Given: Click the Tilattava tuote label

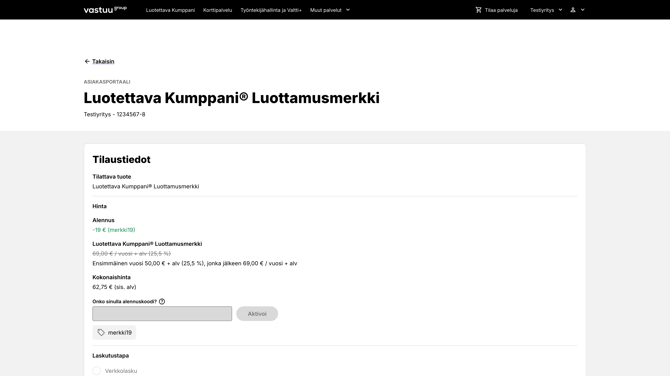Looking at the screenshot, I should (x=112, y=176).
